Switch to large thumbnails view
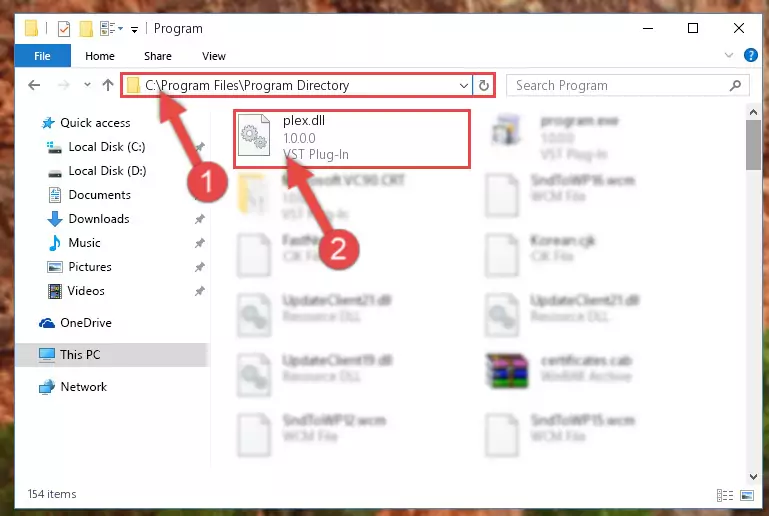This screenshot has height=516, width=769. [x=747, y=495]
